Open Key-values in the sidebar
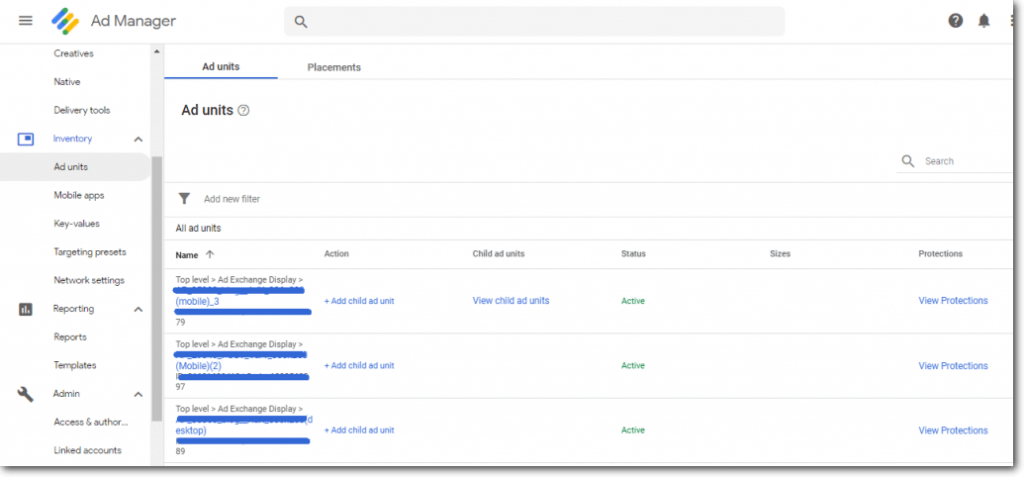The image size is (1024, 477). 76,224
